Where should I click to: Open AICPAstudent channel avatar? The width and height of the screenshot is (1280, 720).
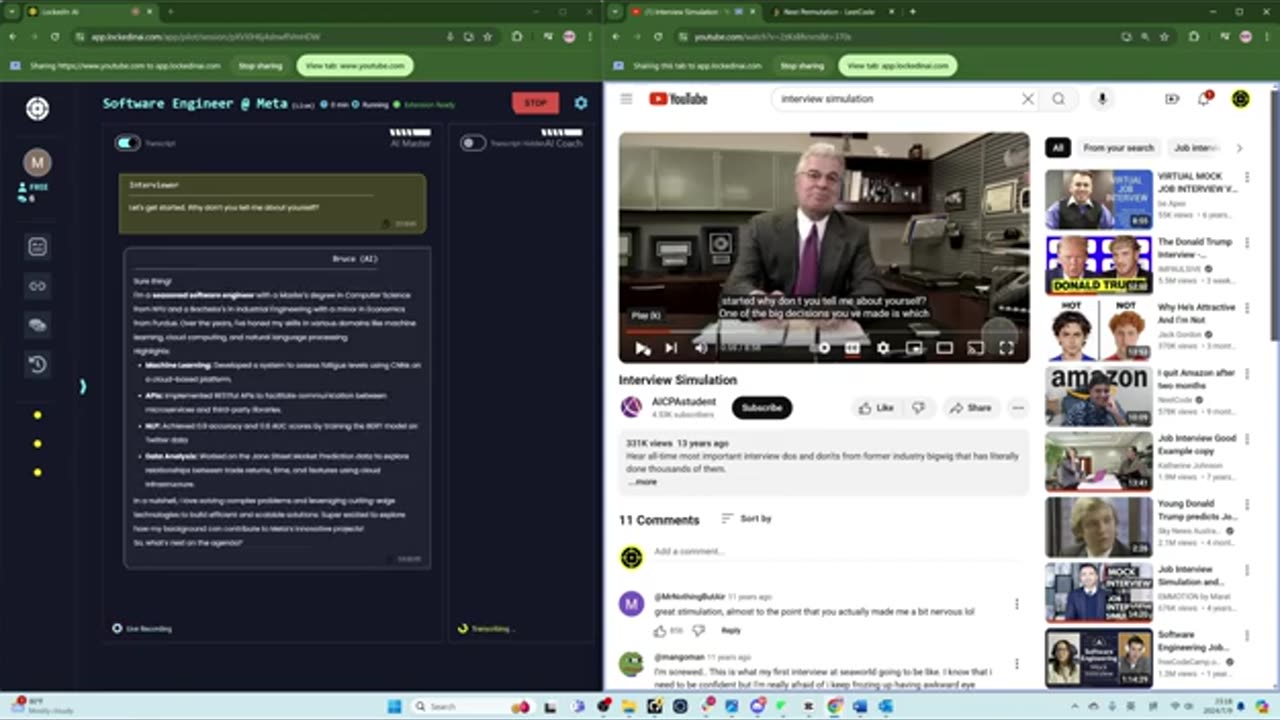click(631, 407)
